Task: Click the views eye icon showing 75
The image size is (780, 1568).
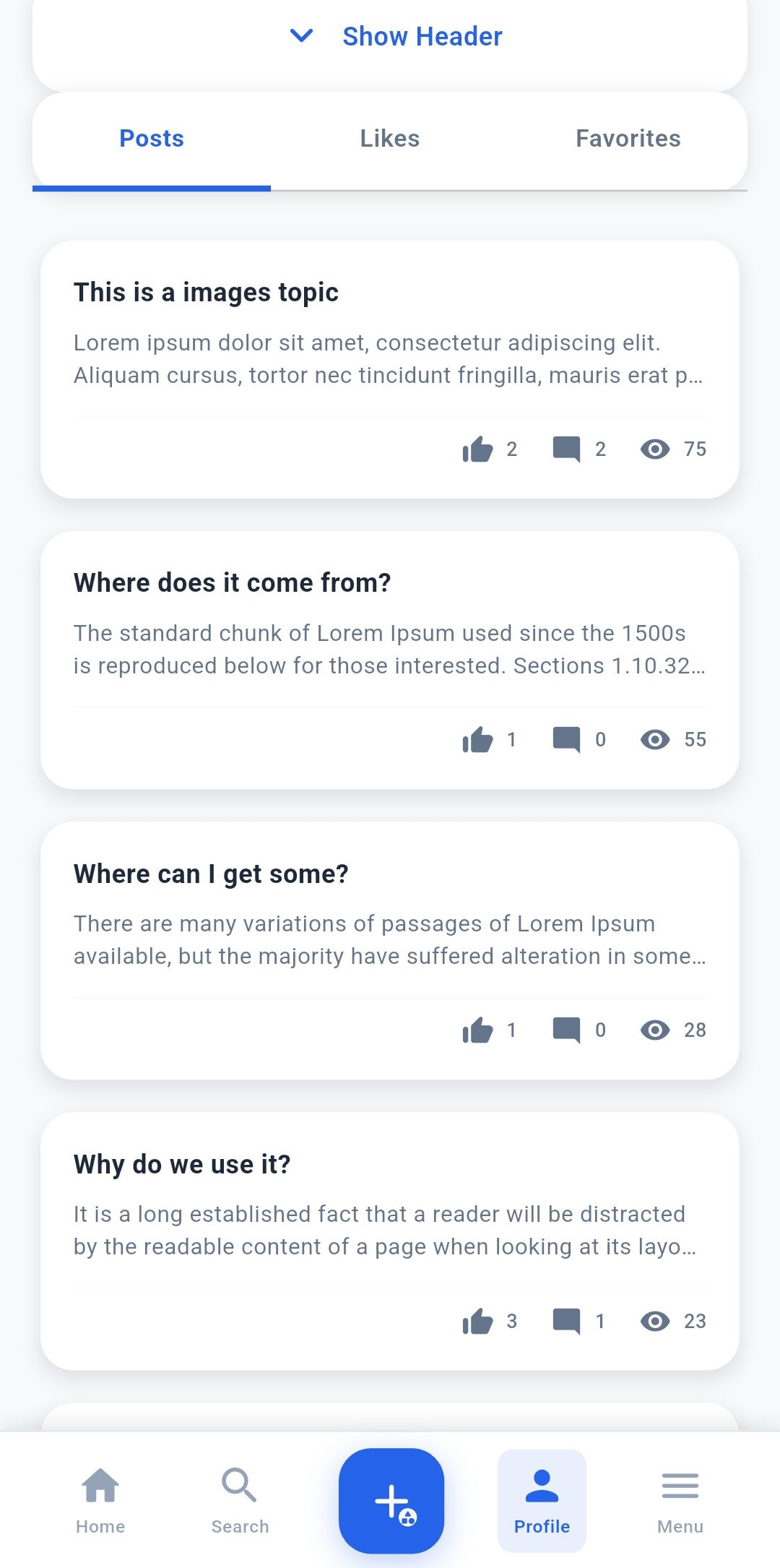Action: coord(655,449)
